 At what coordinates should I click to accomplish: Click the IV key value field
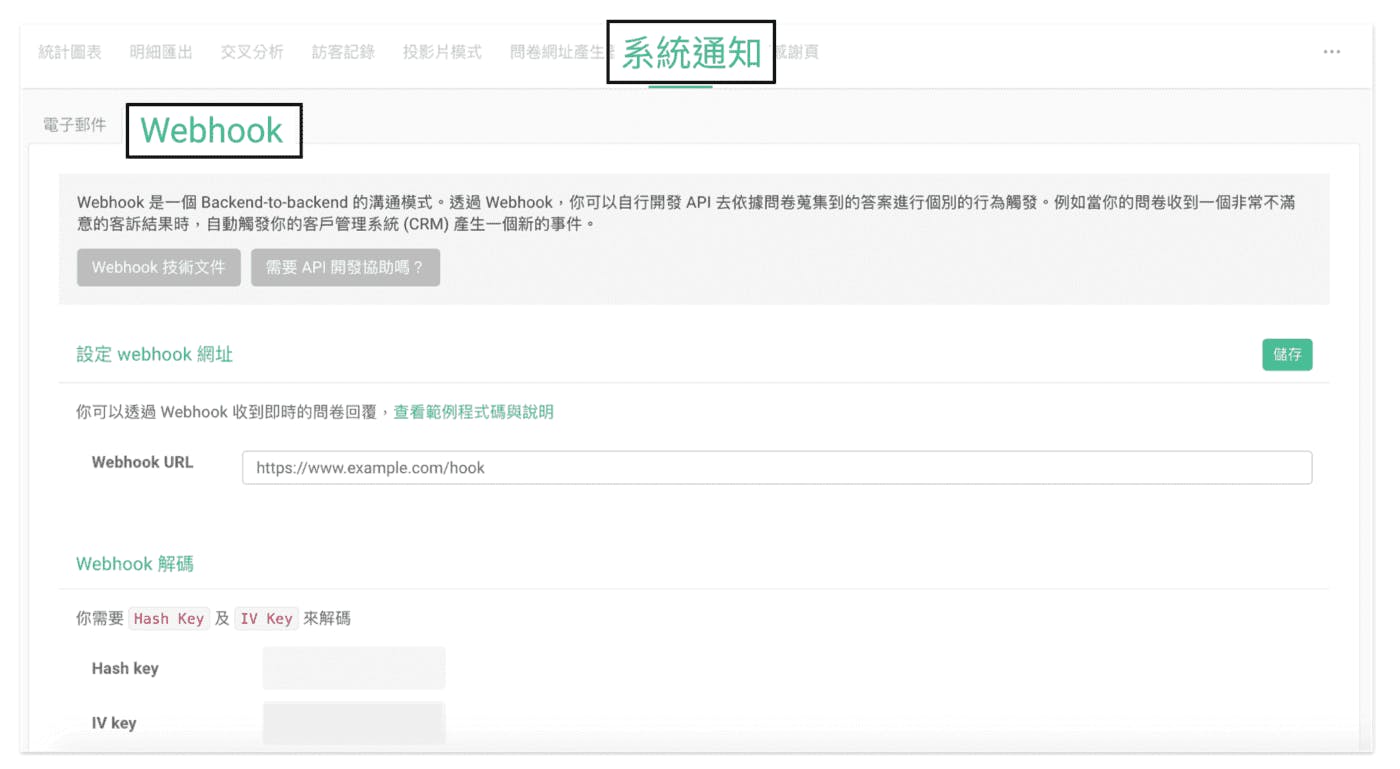click(354, 723)
